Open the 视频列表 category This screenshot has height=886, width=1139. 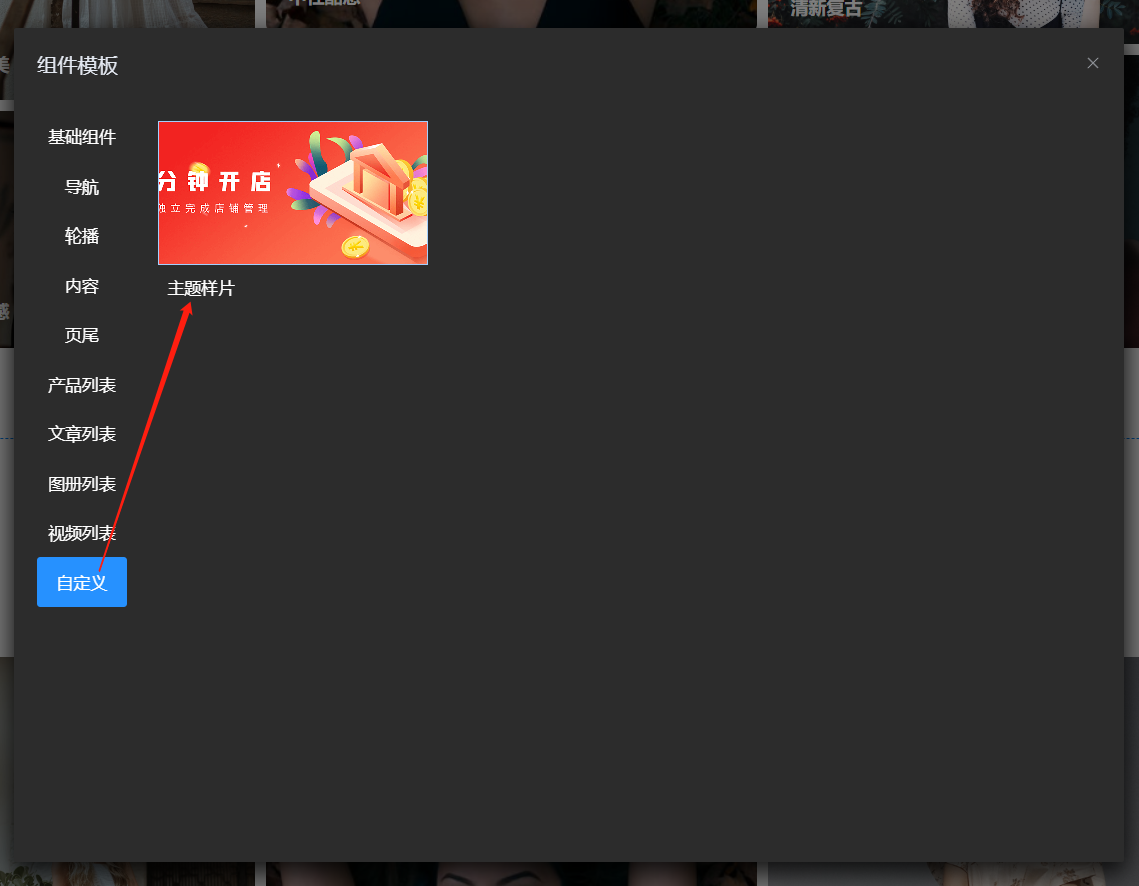click(x=81, y=533)
